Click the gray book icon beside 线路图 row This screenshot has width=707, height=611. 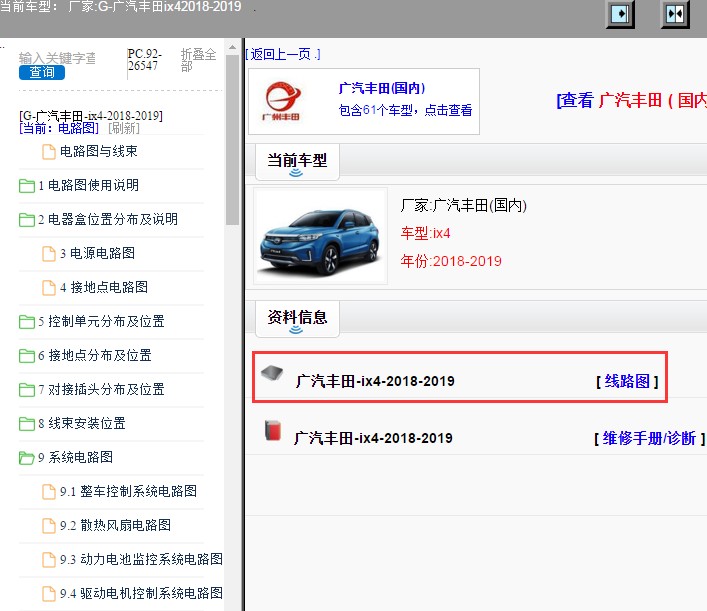pyautogui.click(x=272, y=373)
